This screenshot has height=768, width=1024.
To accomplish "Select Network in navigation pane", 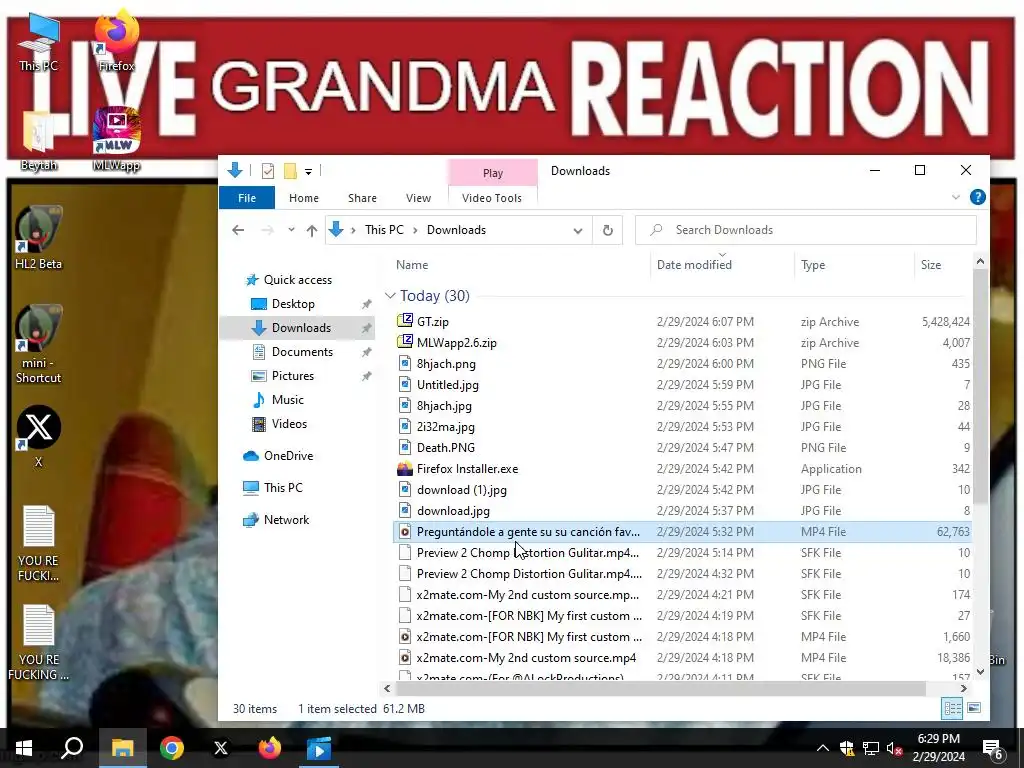I will [x=286, y=520].
